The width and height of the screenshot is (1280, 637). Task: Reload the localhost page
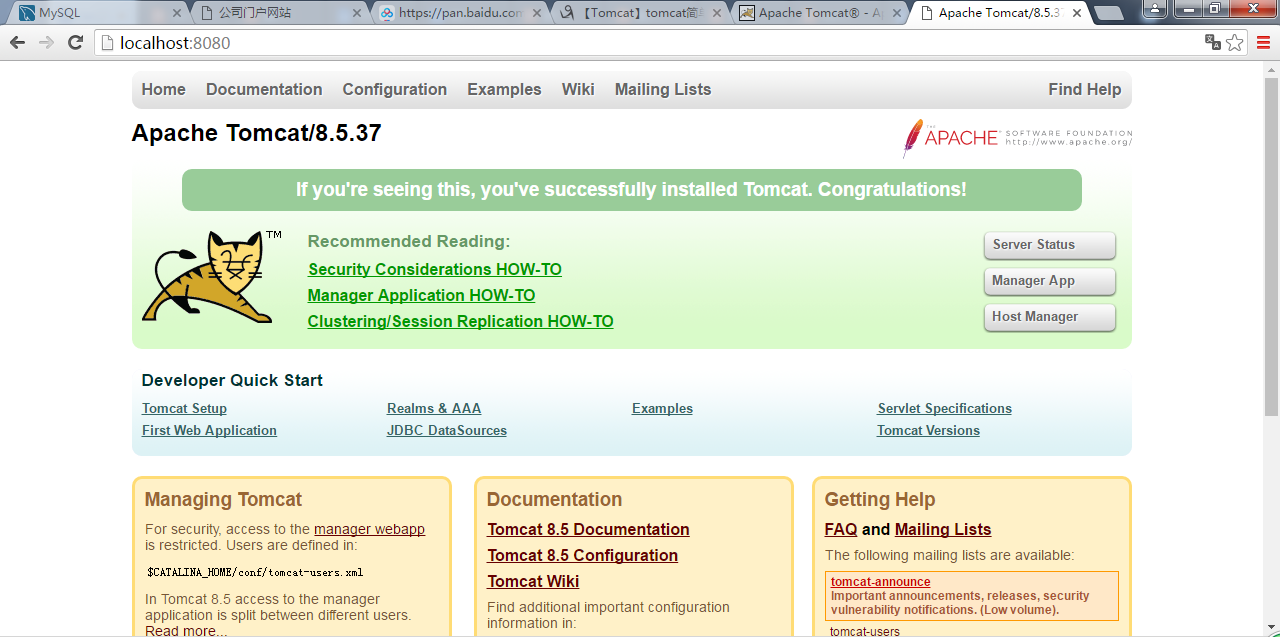75,43
